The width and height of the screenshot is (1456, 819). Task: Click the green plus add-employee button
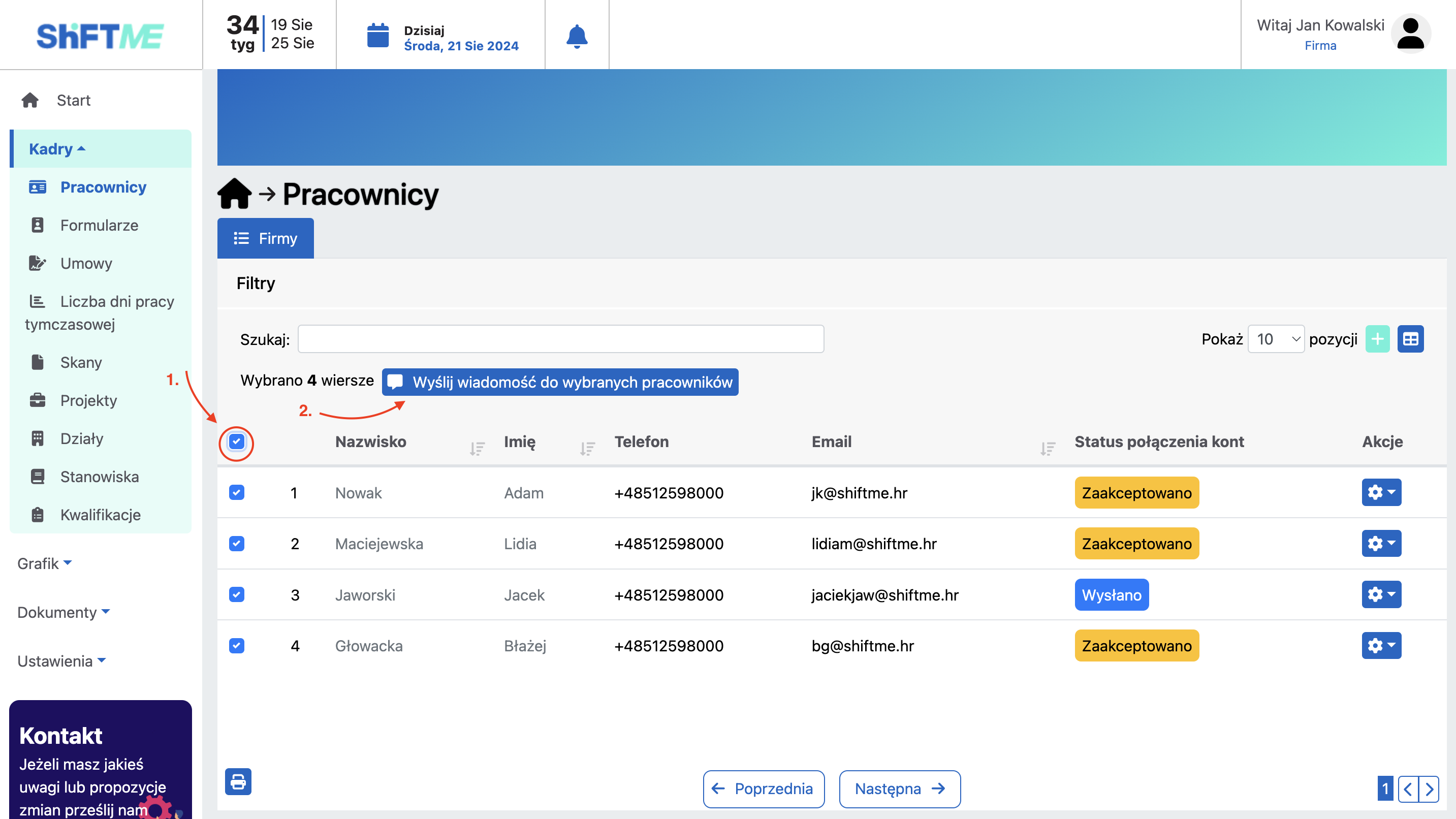click(1377, 338)
